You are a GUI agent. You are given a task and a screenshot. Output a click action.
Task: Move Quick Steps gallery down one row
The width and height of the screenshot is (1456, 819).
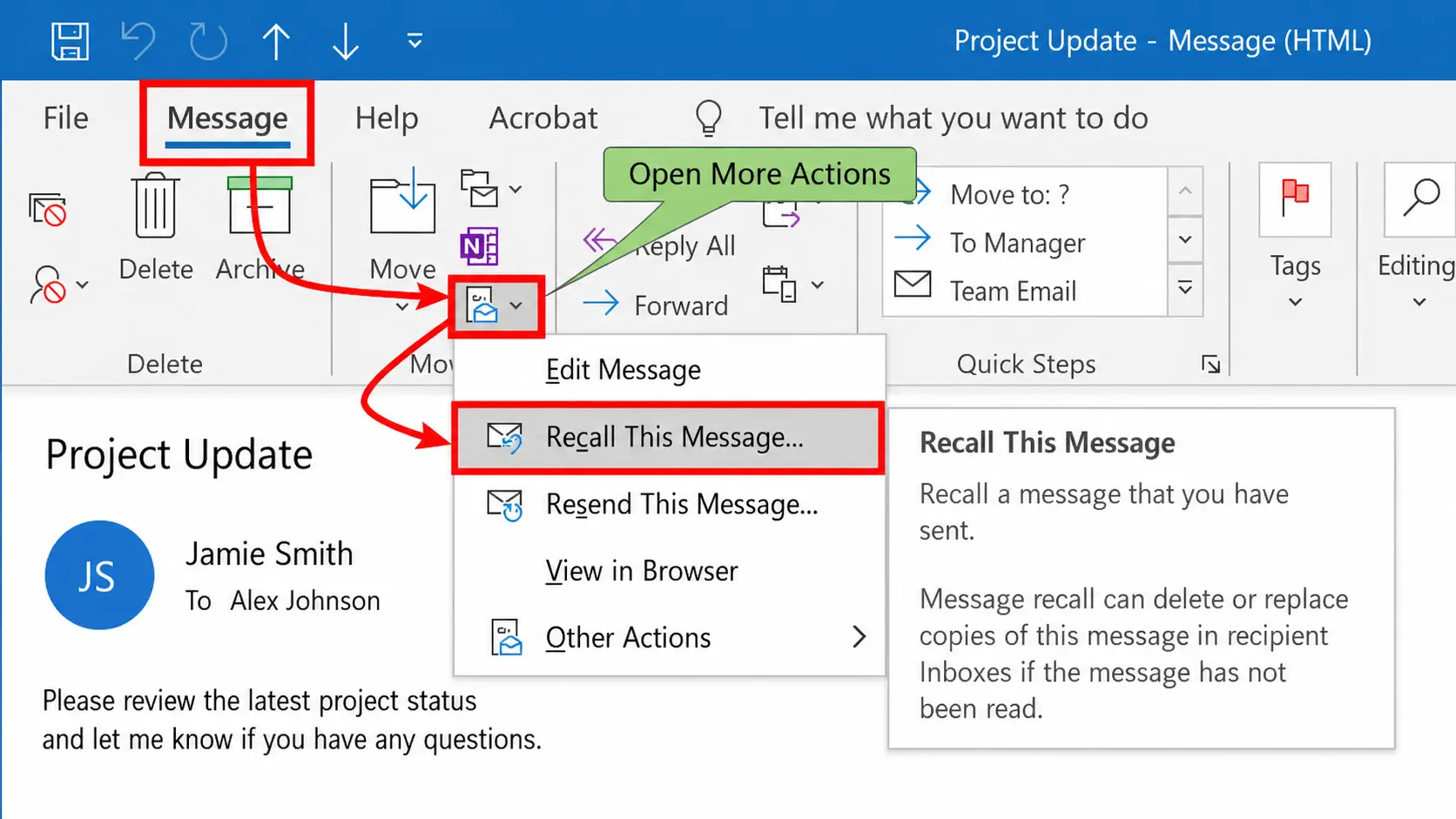[x=1185, y=239]
